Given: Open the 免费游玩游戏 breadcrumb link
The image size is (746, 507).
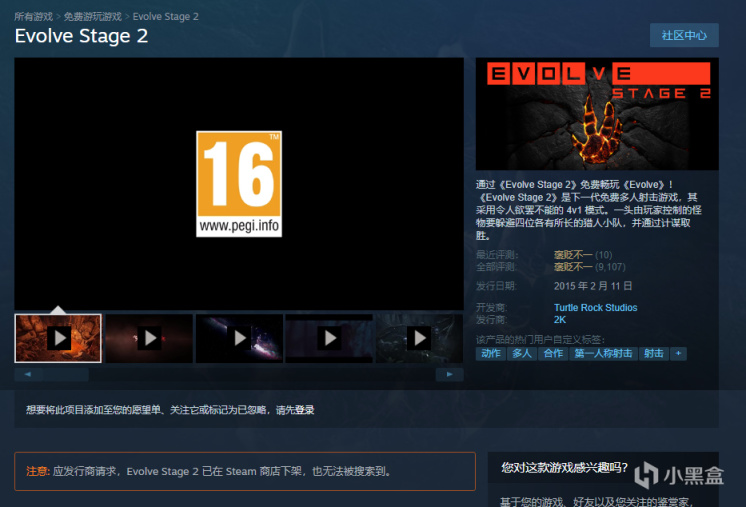Looking at the screenshot, I should click(93, 17).
